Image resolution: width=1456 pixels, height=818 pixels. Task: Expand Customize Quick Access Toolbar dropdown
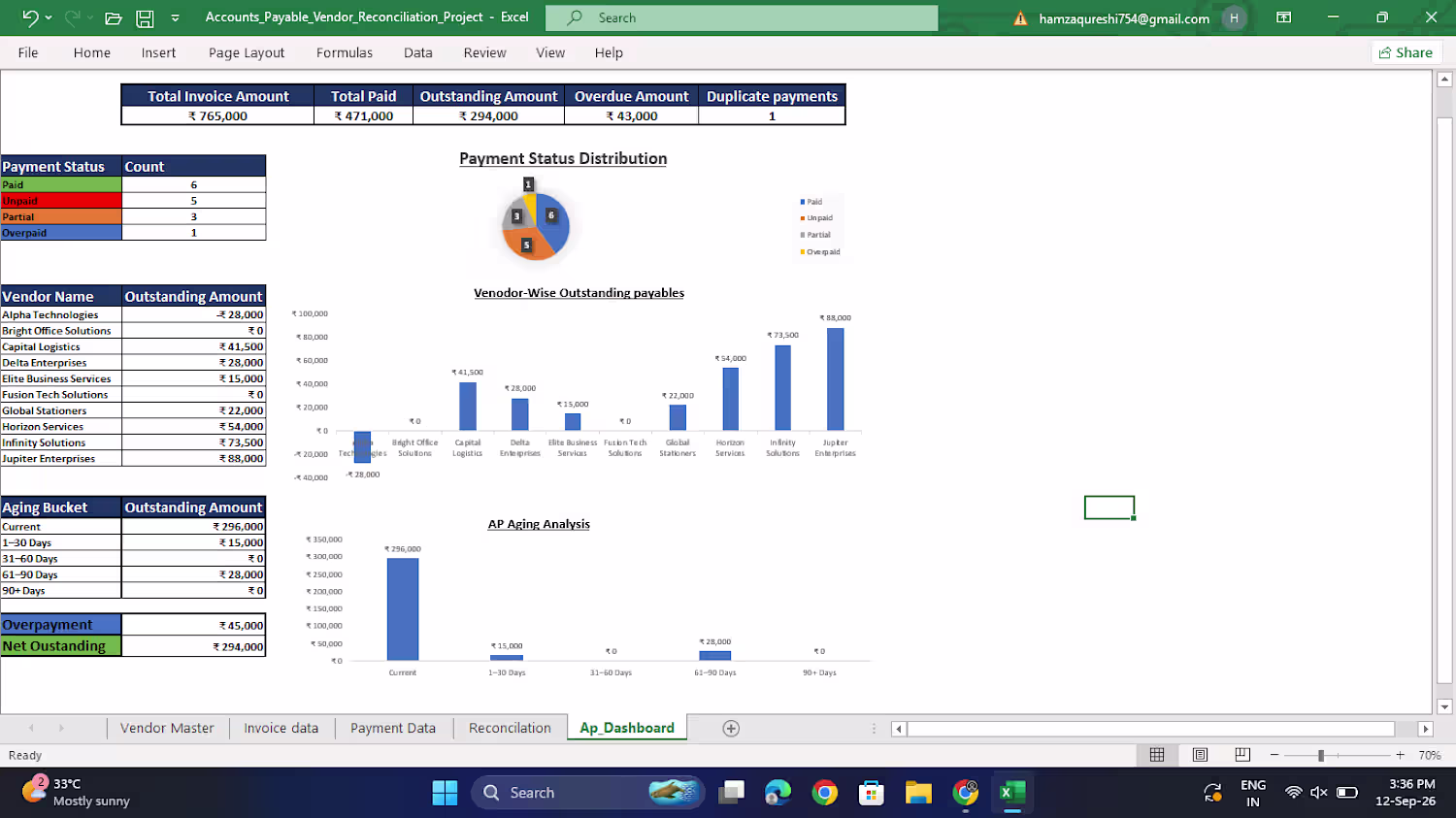175,17
